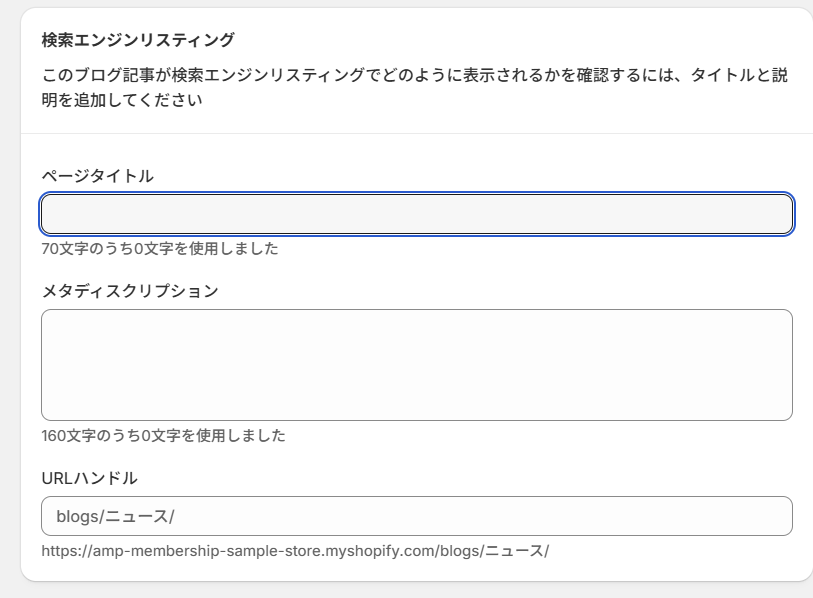Click the blogs/ニュース/ prefix inside URL handle field
The image size is (813, 598).
tap(115, 516)
